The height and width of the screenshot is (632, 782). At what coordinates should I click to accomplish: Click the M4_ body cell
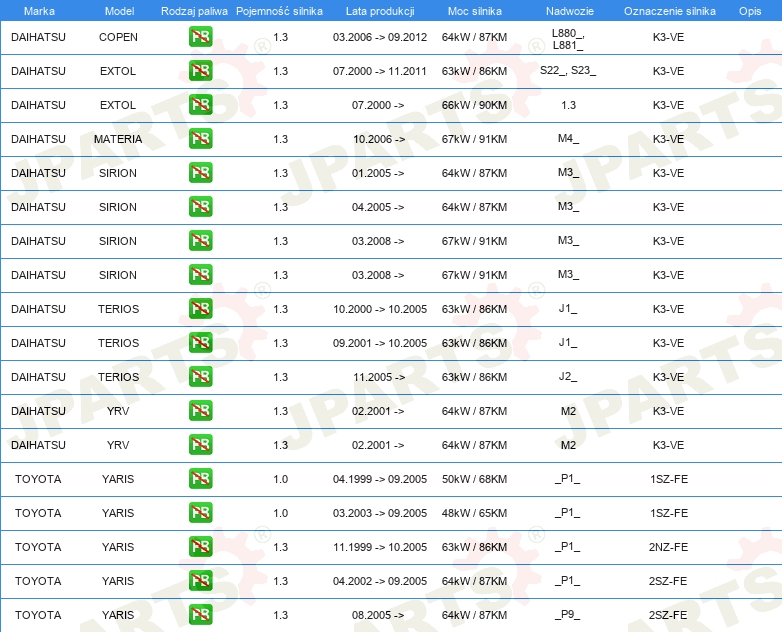click(568, 139)
